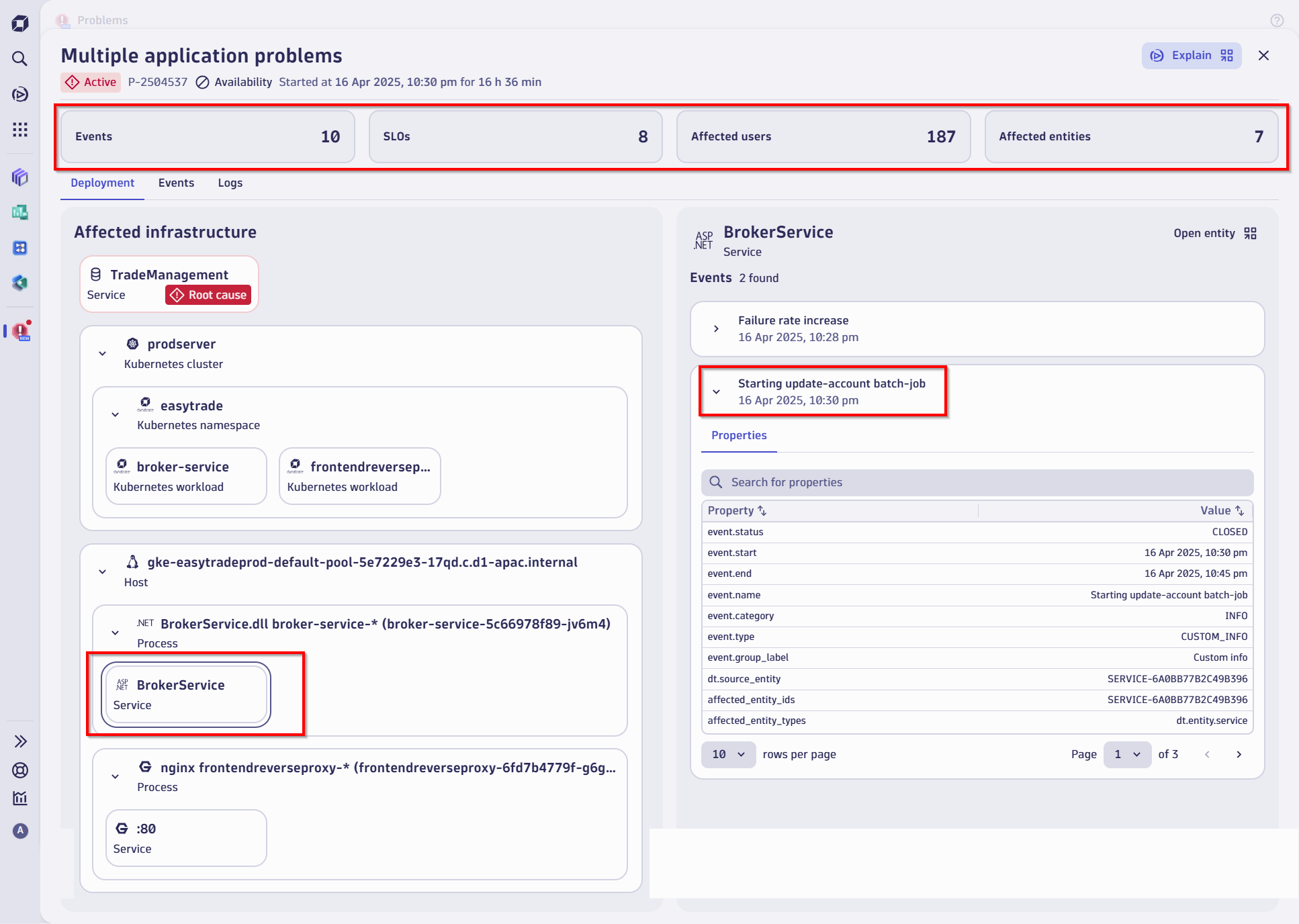The image size is (1299, 924).
Task: Open the support lifebuoy sidebar icon
Action: pos(20,770)
